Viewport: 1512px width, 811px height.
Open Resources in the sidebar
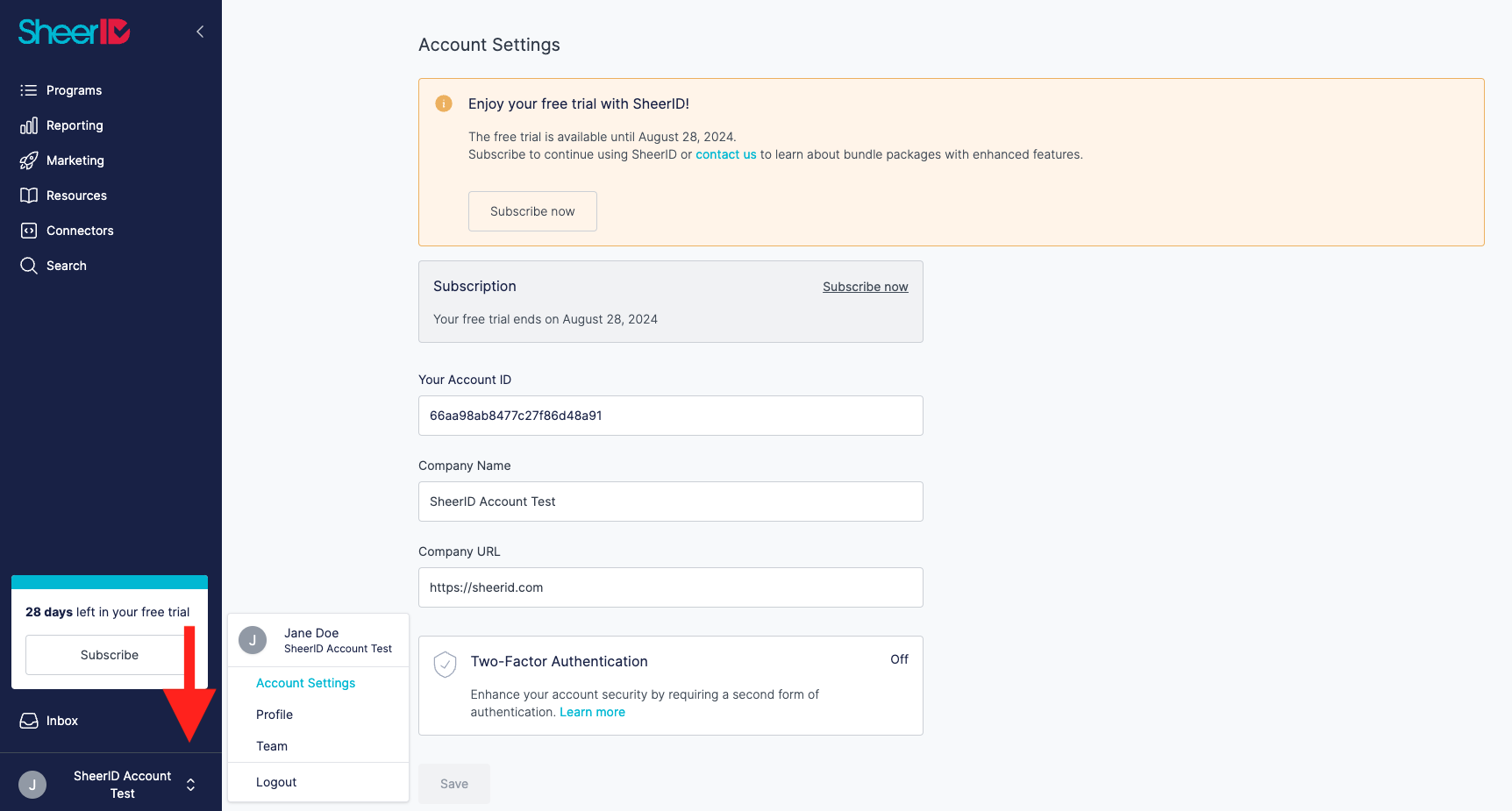click(x=76, y=196)
